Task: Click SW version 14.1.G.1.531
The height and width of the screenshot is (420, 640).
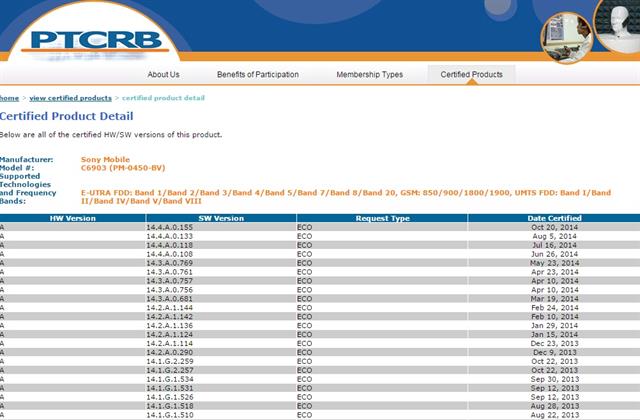Action: point(170,388)
